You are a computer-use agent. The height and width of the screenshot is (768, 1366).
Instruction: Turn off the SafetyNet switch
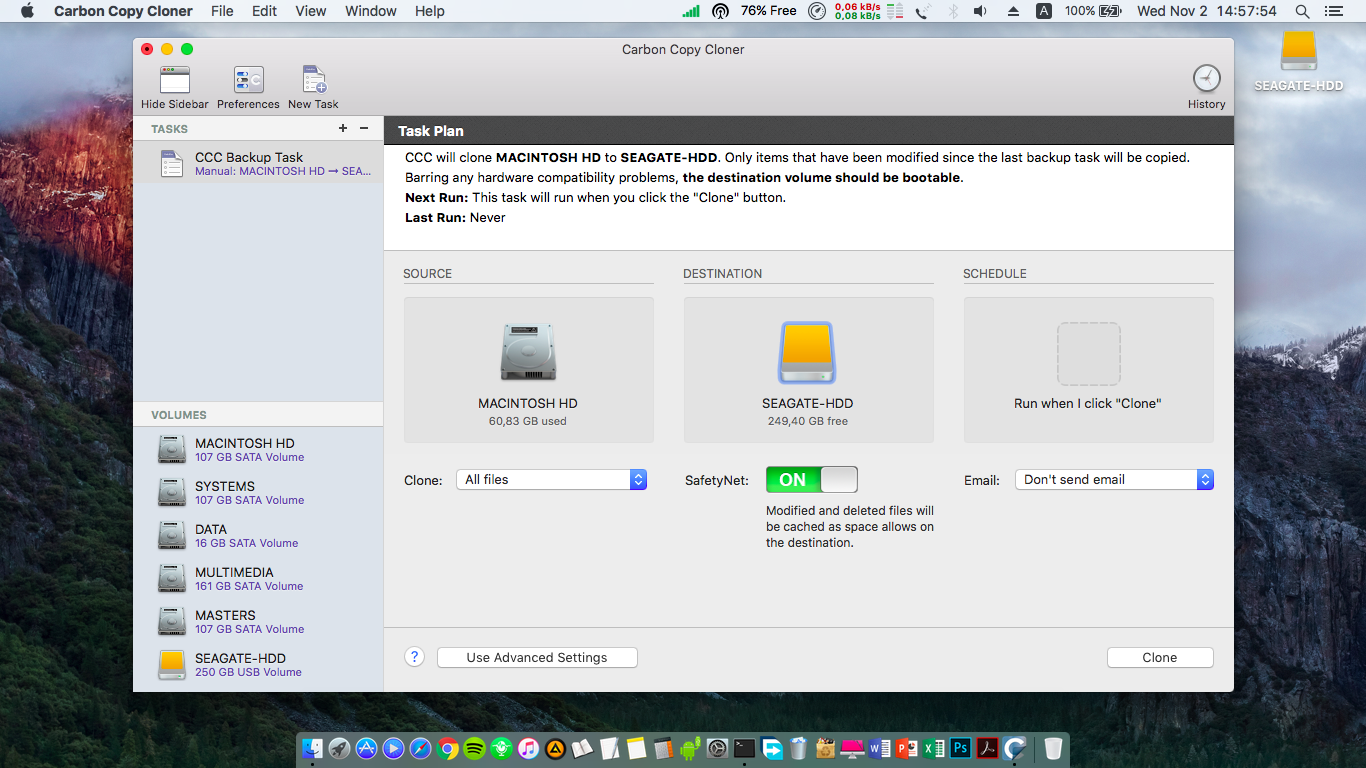[x=812, y=480]
